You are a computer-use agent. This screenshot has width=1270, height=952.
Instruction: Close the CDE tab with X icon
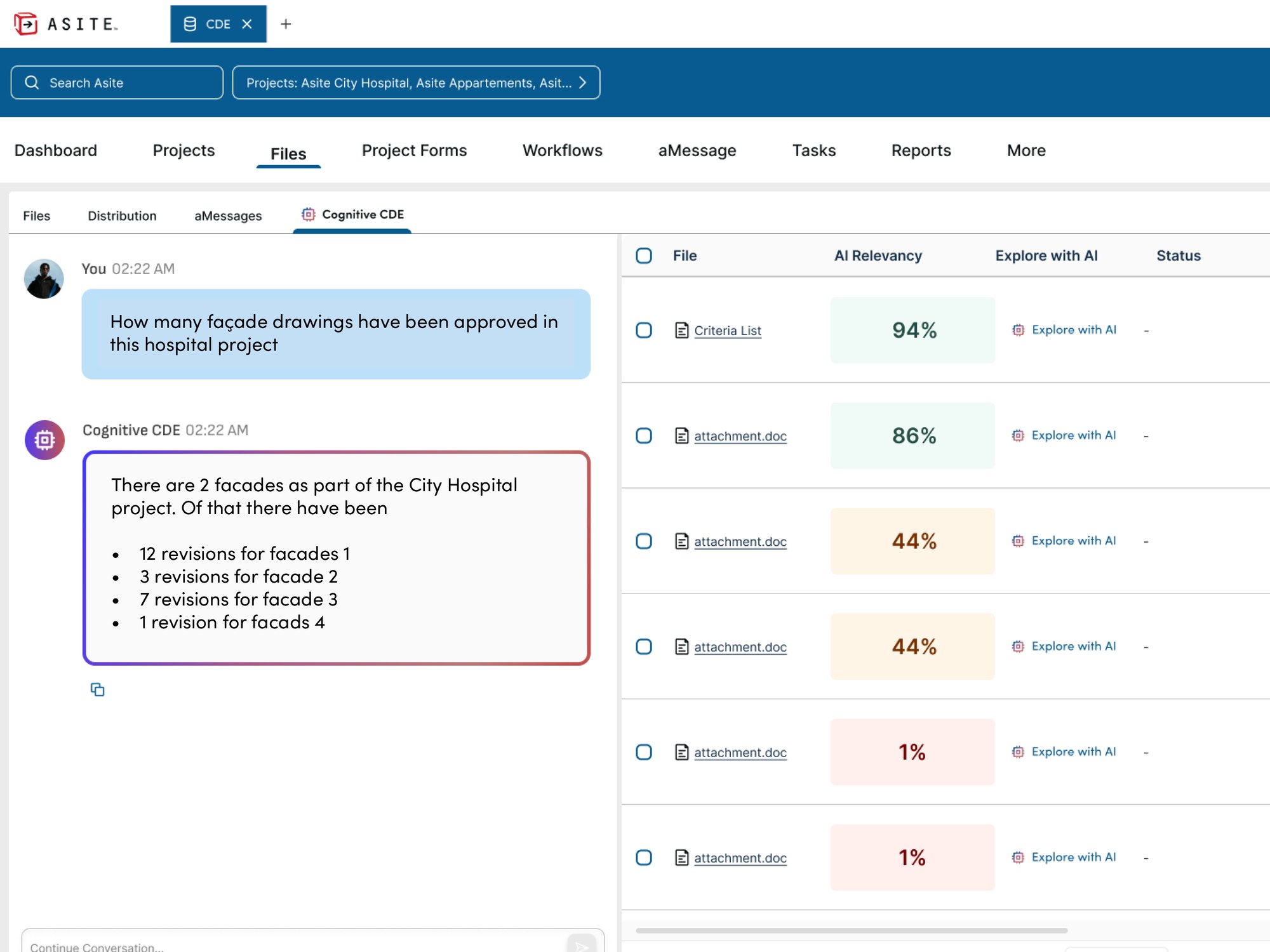[x=247, y=24]
